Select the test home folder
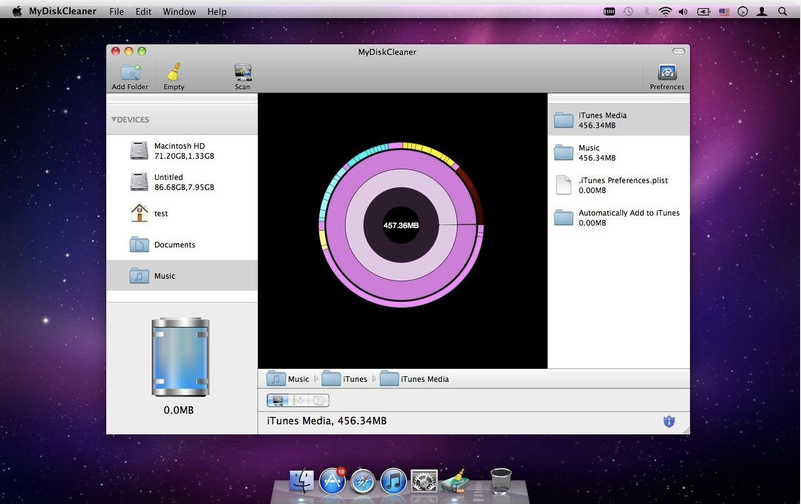The height and width of the screenshot is (504, 801). 182,213
